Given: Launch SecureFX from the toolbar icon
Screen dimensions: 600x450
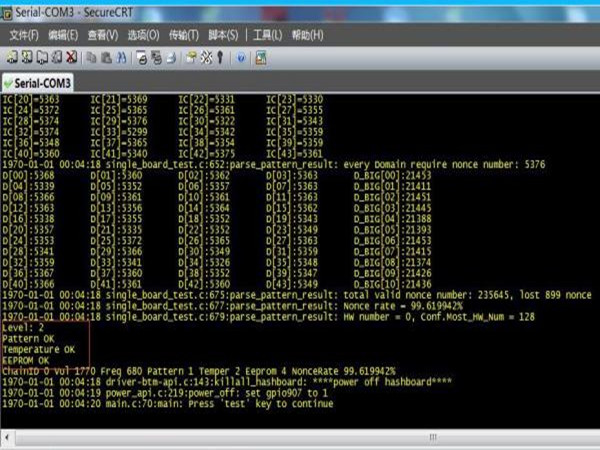Looking at the screenshot, I should tap(261, 57).
